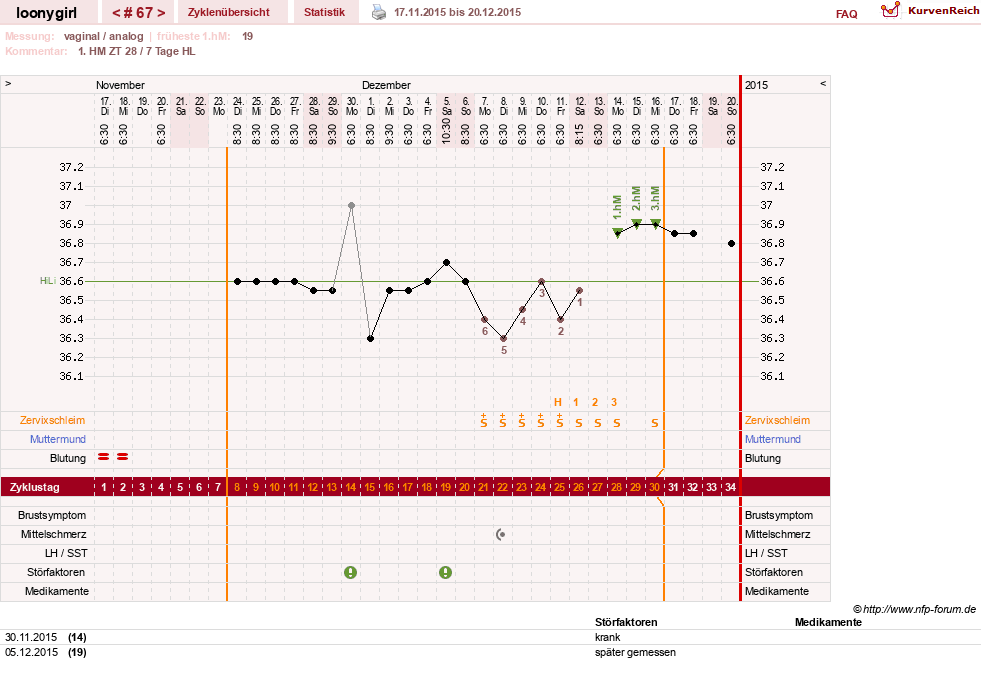Click the 3.hM green triangle marker
The image size is (981, 681).
pyautogui.click(x=656, y=223)
